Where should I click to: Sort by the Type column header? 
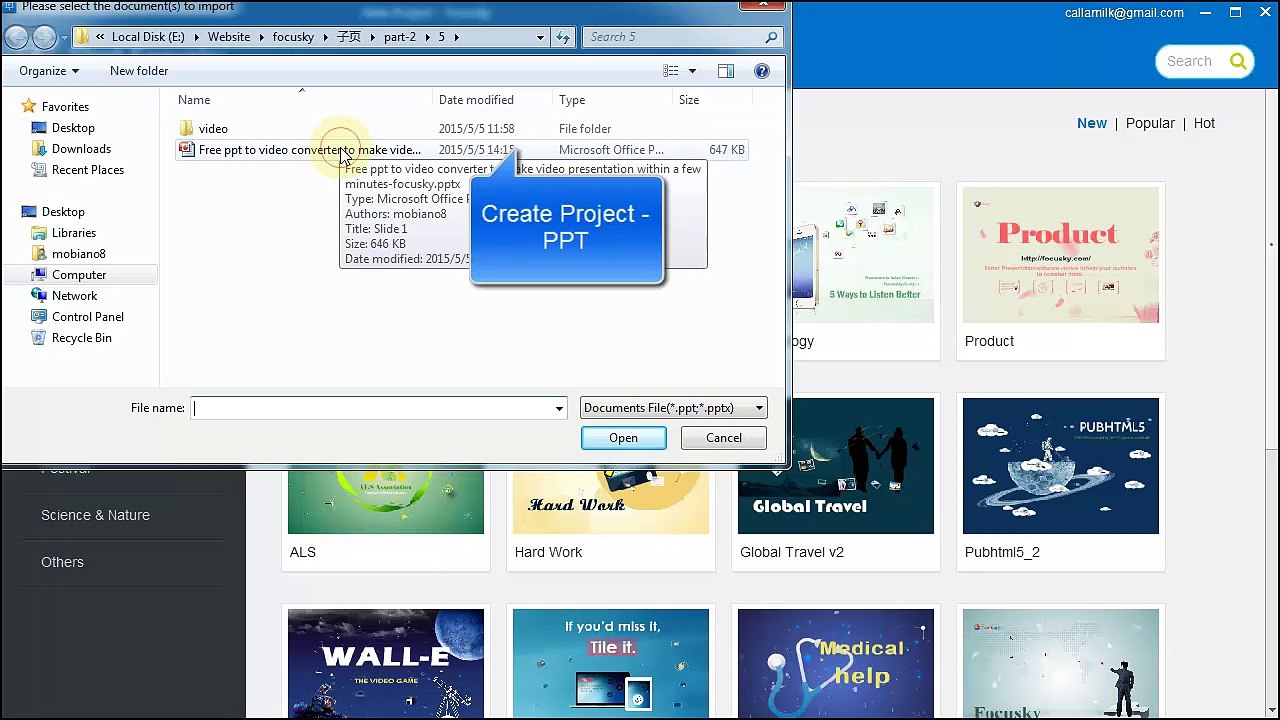[613, 100]
